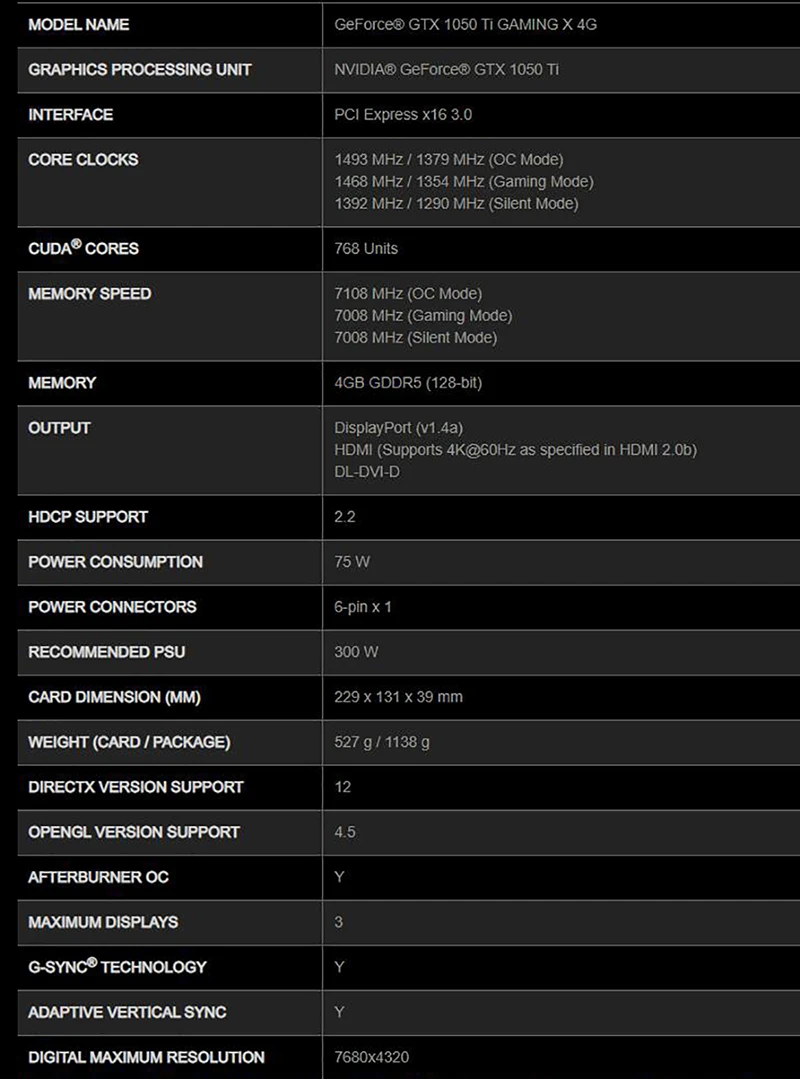
Task: Click the 7108 MHz OC Mode memory speed
Action: point(408,293)
